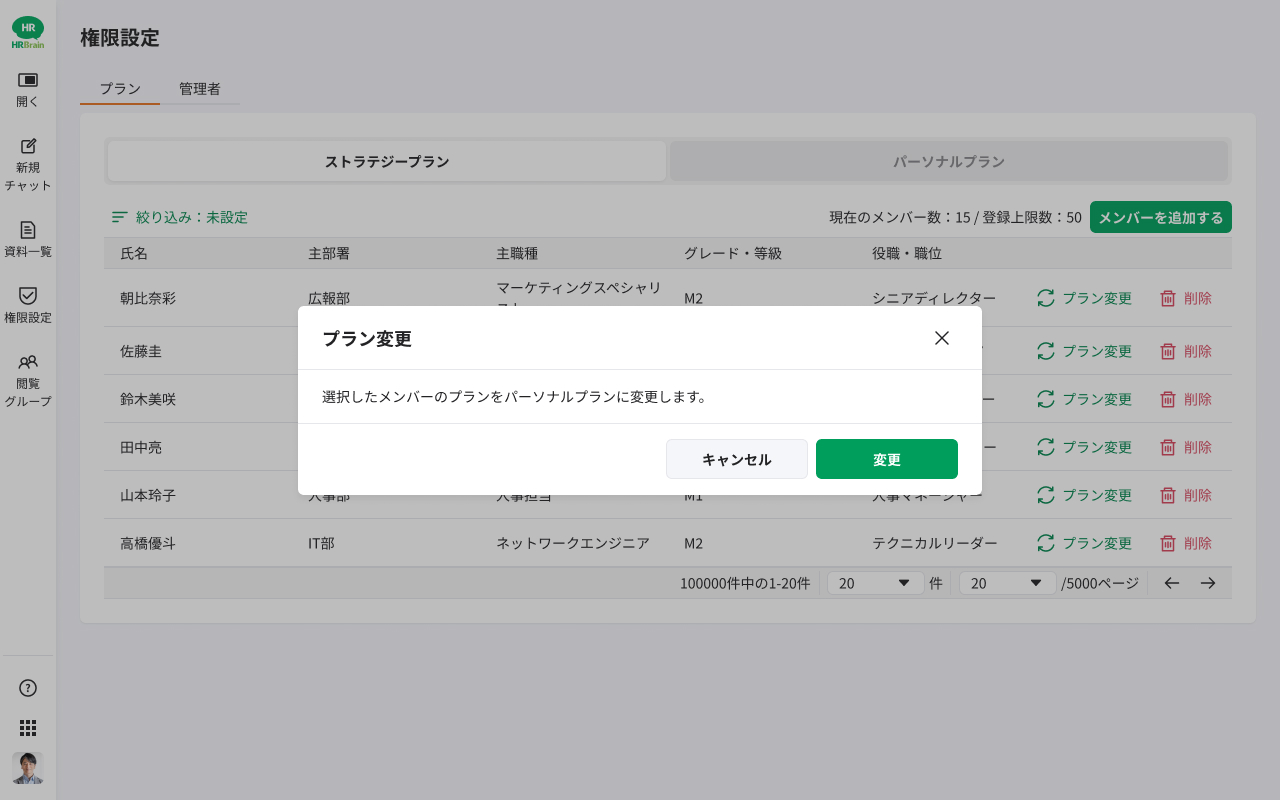
Task: Select the プラン tab
Action: tap(120, 89)
